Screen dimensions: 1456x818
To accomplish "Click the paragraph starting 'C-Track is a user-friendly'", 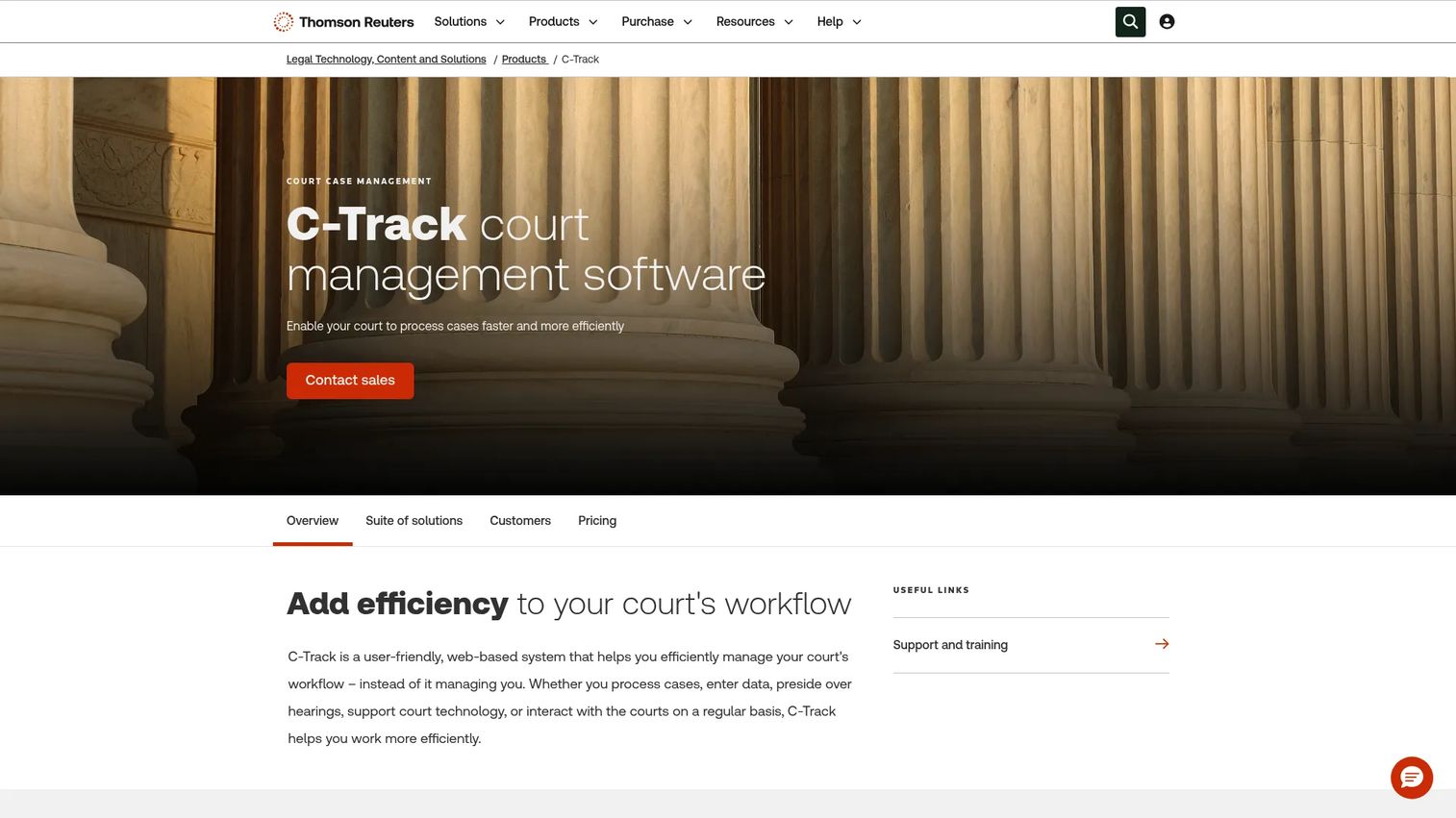I will [570, 698].
